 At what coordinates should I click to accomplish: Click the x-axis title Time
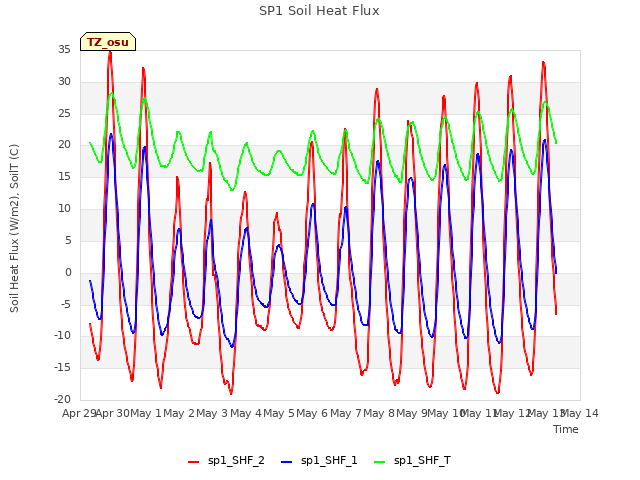click(566, 429)
